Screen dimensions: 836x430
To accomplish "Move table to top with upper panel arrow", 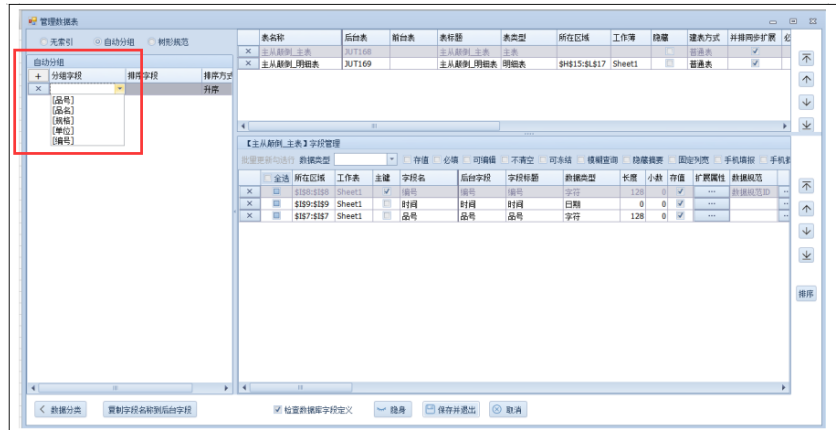I will click(x=806, y=59).
